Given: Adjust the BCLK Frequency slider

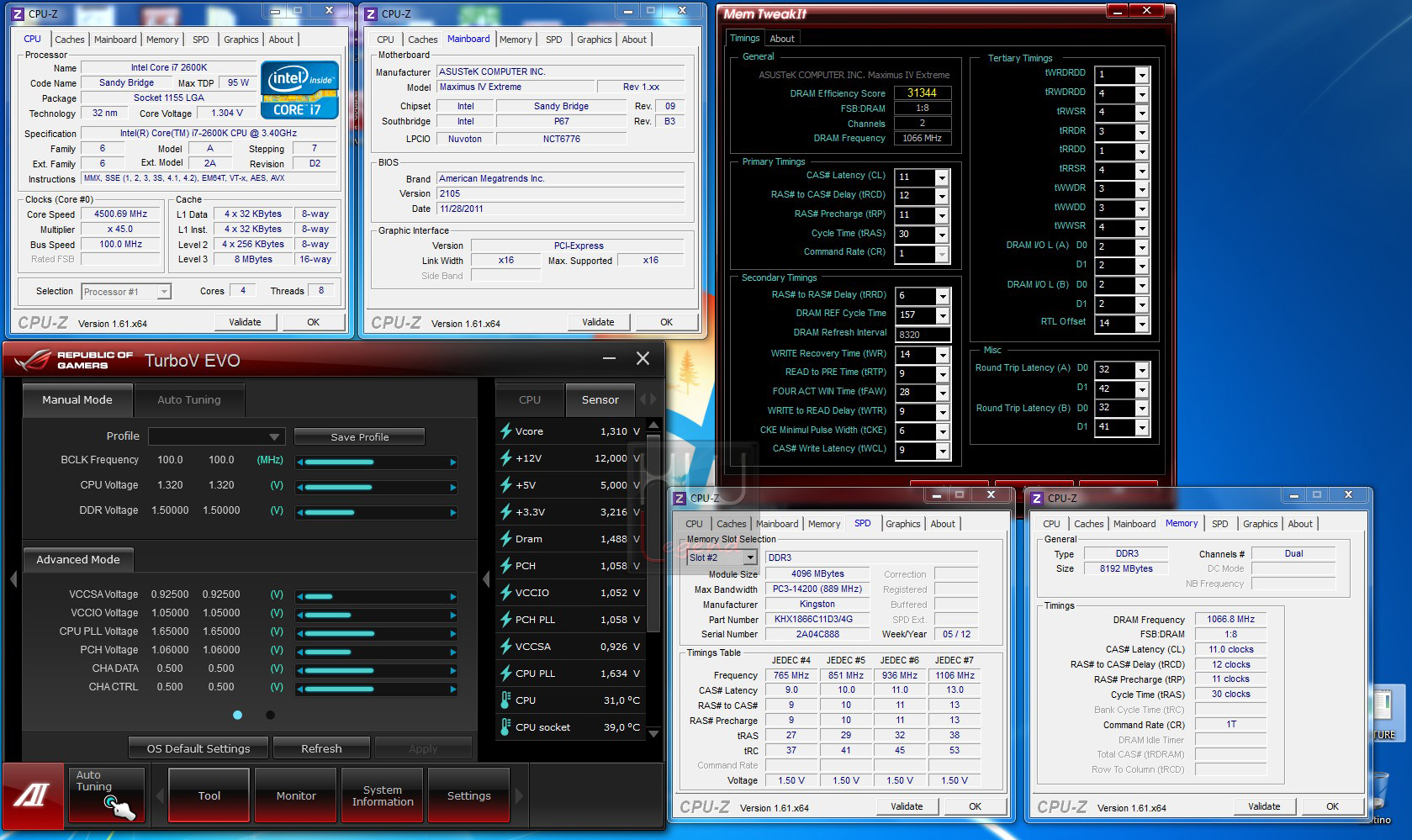Looking at the screenshot, I should coord(377,462).
